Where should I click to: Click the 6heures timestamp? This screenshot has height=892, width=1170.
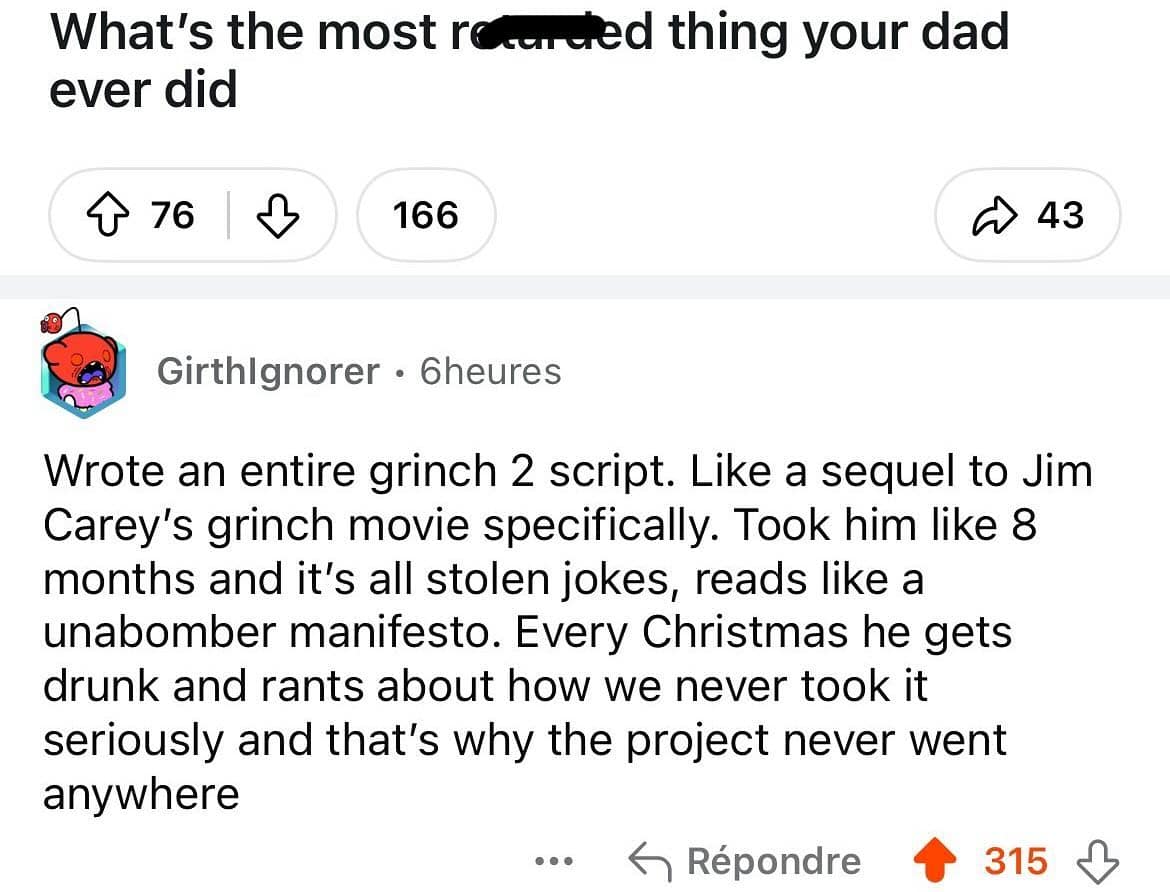[491, 372]
